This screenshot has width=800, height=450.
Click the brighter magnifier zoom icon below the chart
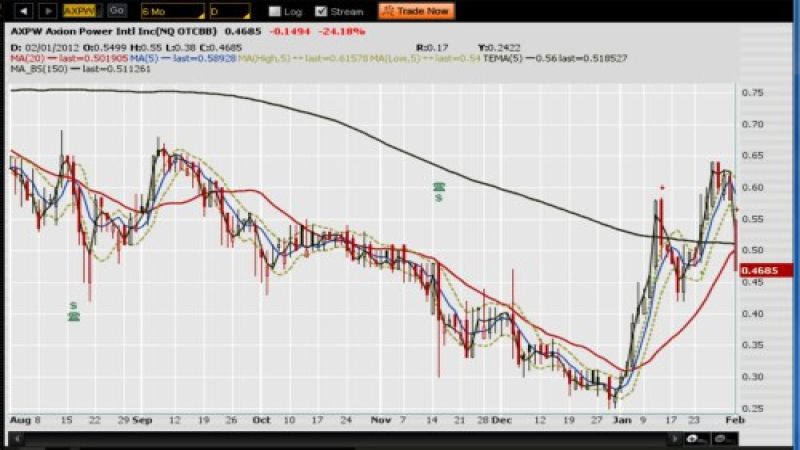tap(694, 438)
